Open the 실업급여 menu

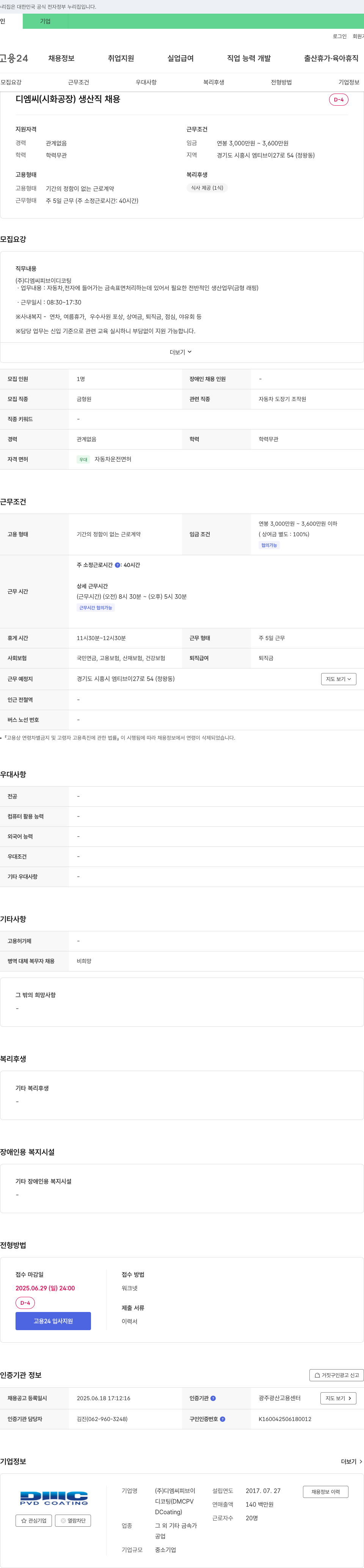[x=180, y=58]
